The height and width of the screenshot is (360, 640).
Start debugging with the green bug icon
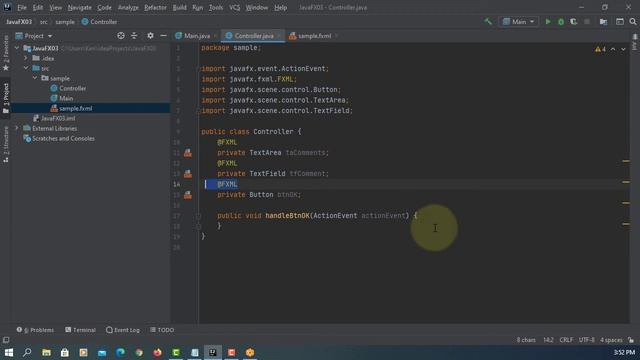tap(561, 22)
